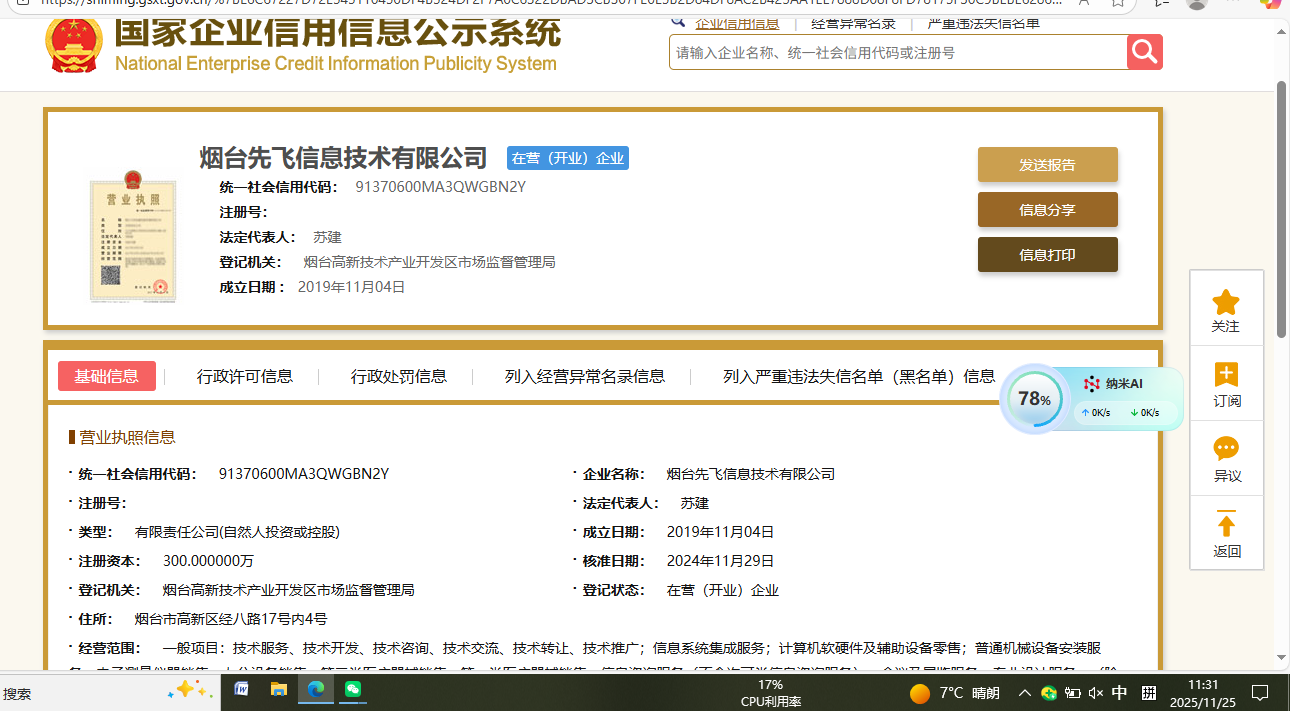
Task: Click the 关注 star icon
Action: tap(1225, 302)
